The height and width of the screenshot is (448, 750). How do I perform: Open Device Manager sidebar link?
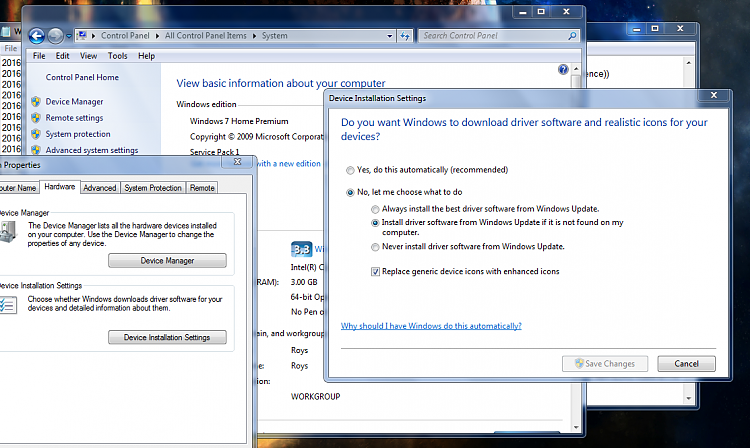tap(74, 101)
